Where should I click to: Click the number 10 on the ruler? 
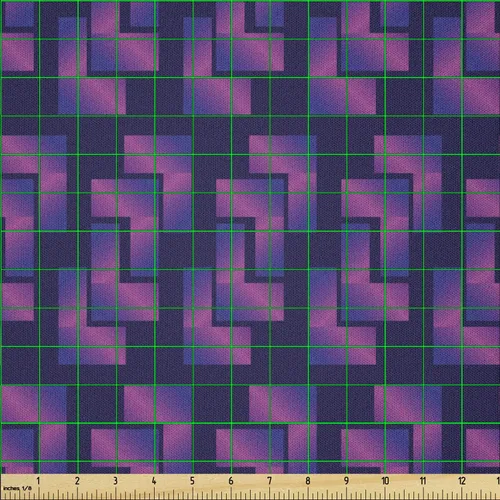[385, 481]
